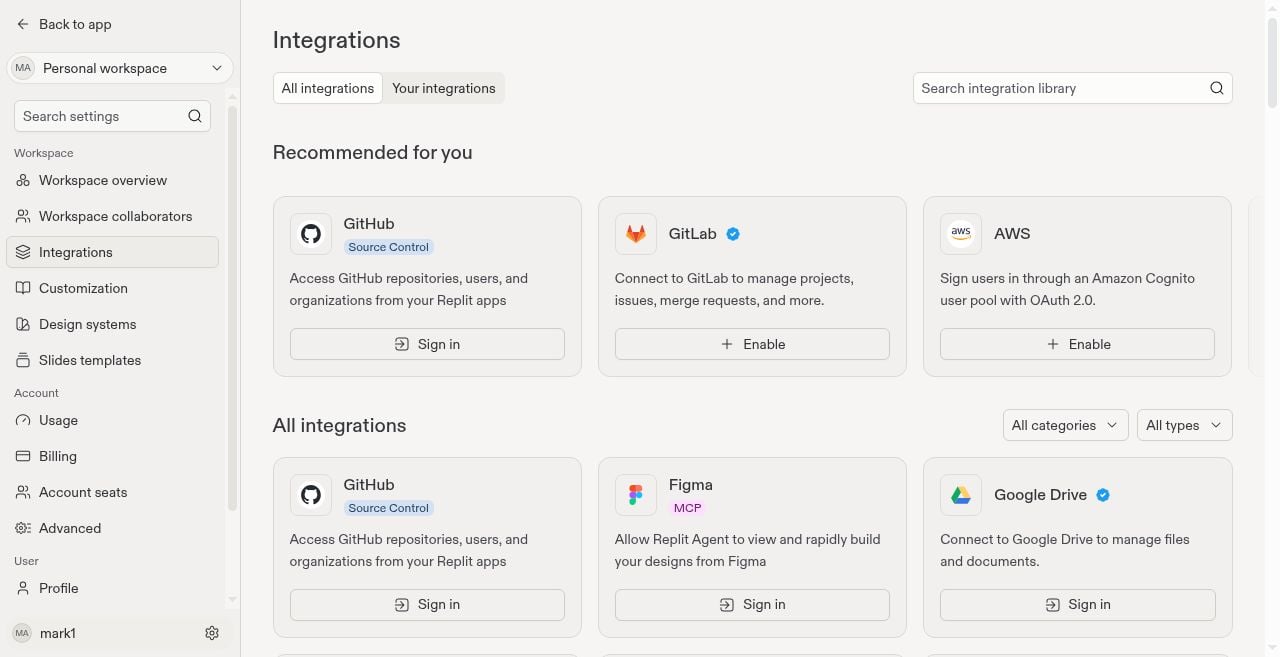Image resolution: width=1280 pixels, height=657 pixels.
Task: Open the Account seats page
Action: coord(112,492)
